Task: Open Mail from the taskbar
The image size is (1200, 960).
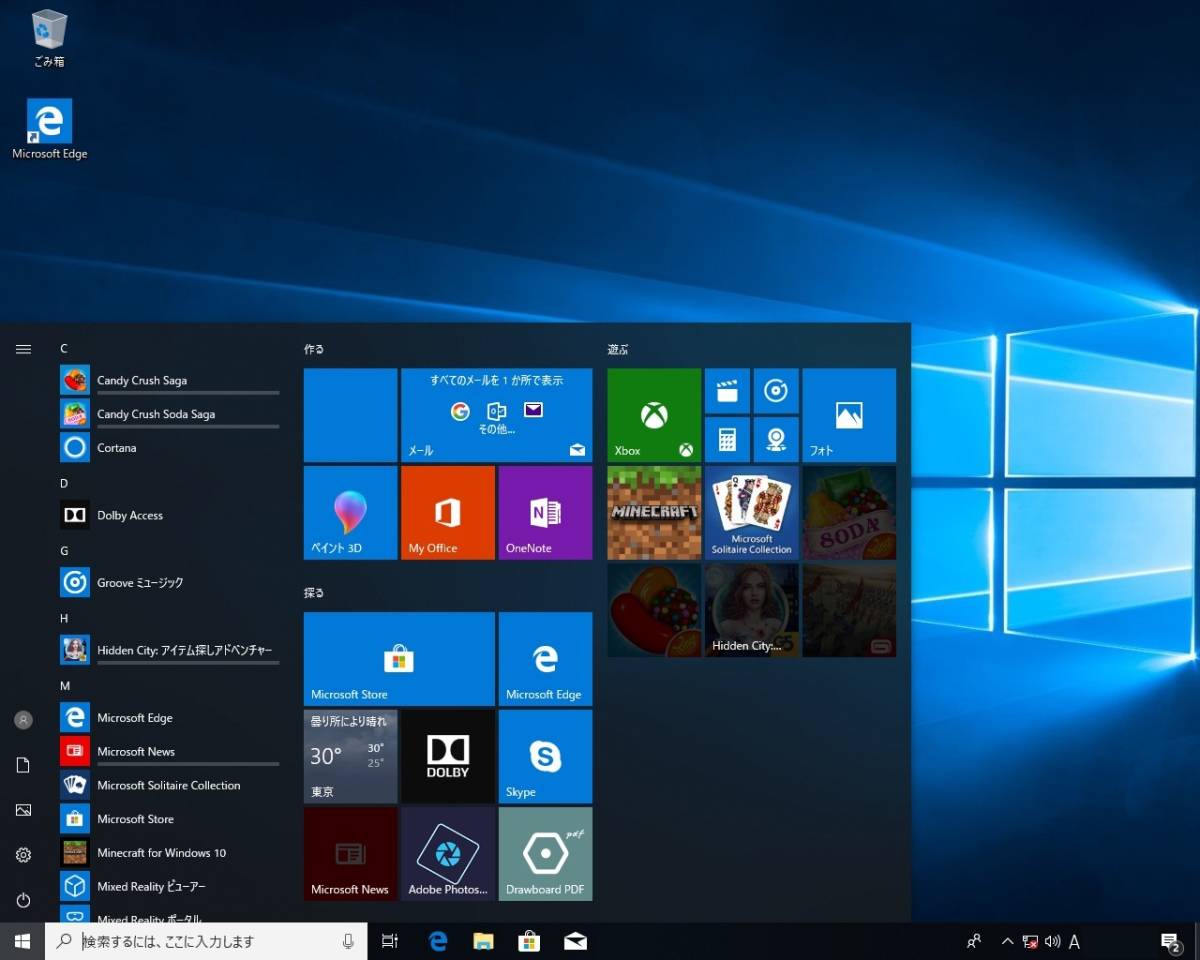Action: [x=575, y=941]
